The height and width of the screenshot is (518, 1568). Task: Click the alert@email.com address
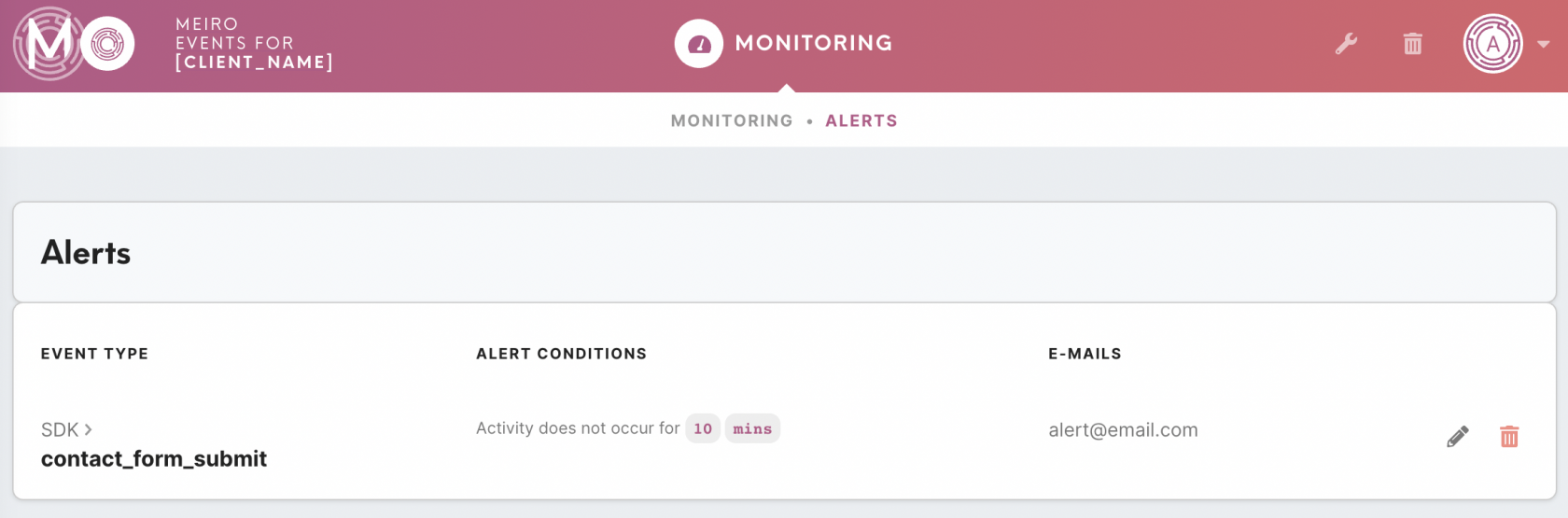click(x=1123, y=429)
